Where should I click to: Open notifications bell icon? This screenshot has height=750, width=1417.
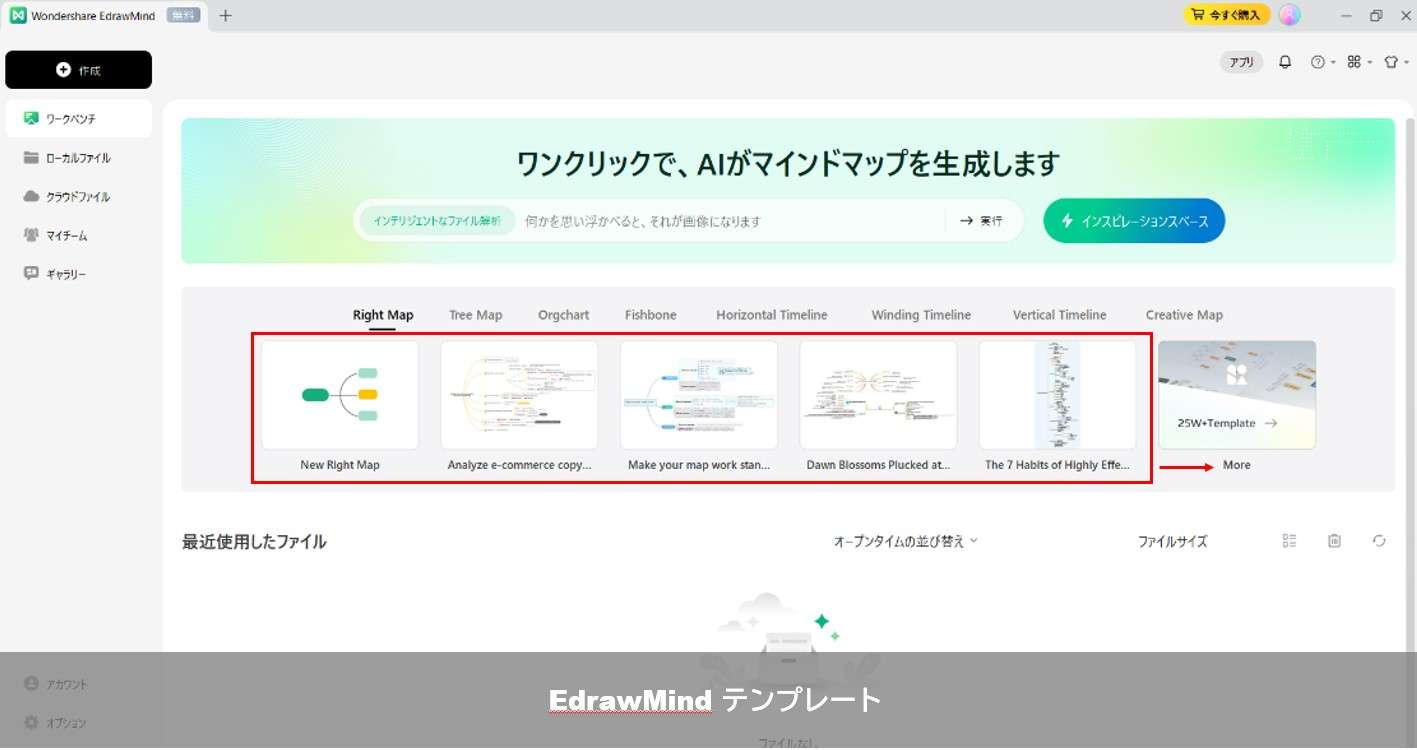[1286, 62]
